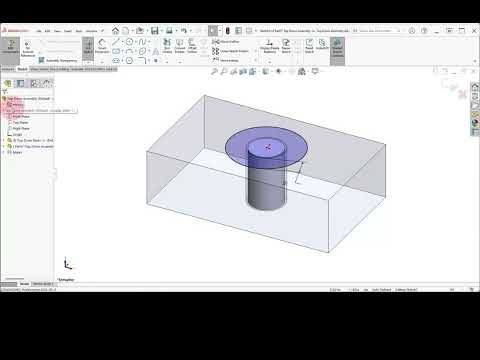Image resolution: width=480 pixels, height=360 pixels.
Task: Click the Repair Sketch tool
Action: [286, 46]
